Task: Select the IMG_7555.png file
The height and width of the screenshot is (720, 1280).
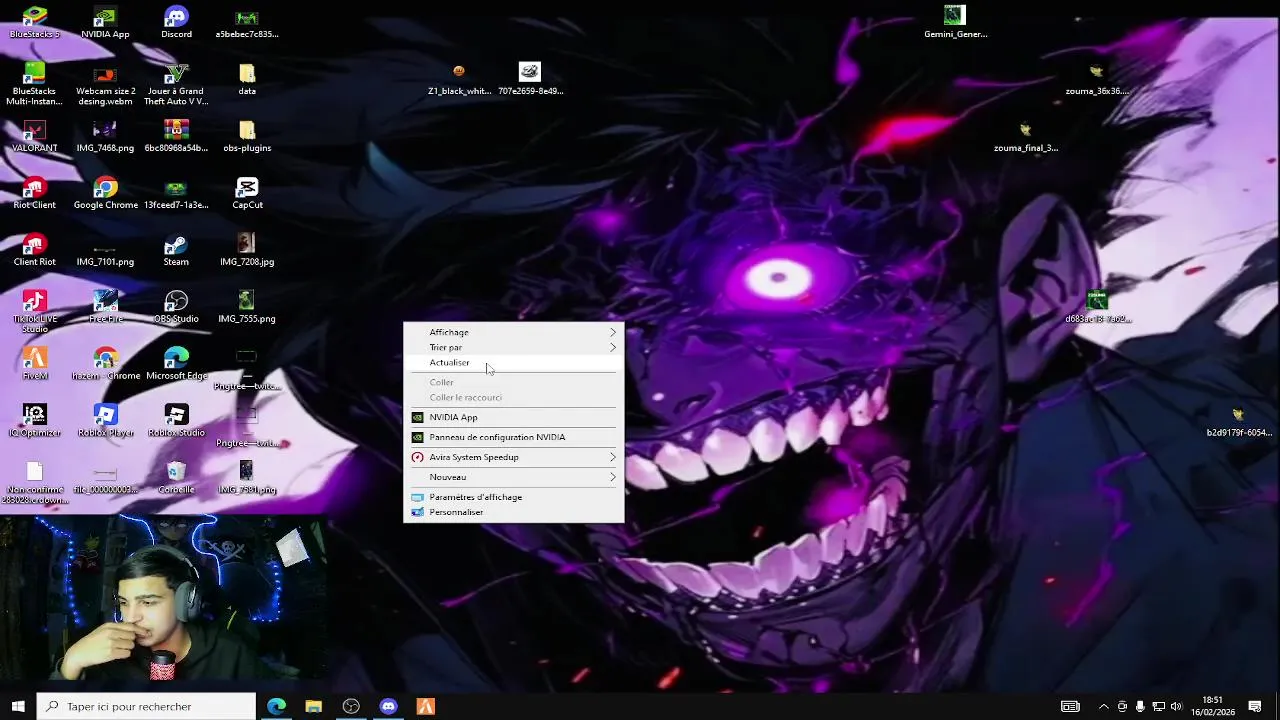Action: pyautogui.click(x=247, y=307)
